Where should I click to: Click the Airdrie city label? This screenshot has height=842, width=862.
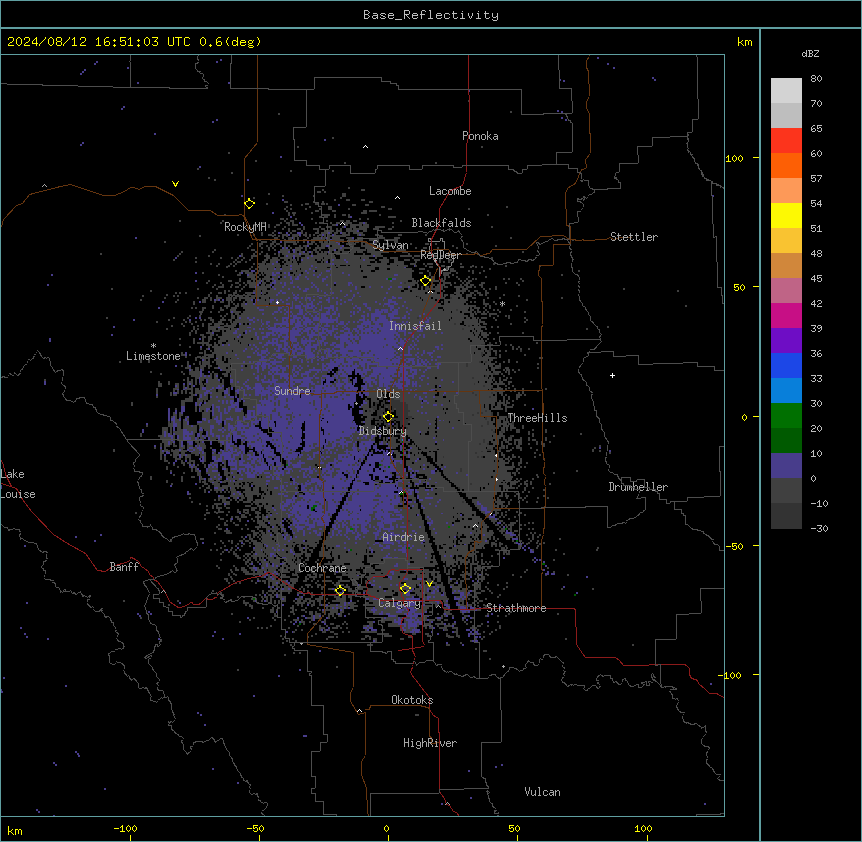404,537
